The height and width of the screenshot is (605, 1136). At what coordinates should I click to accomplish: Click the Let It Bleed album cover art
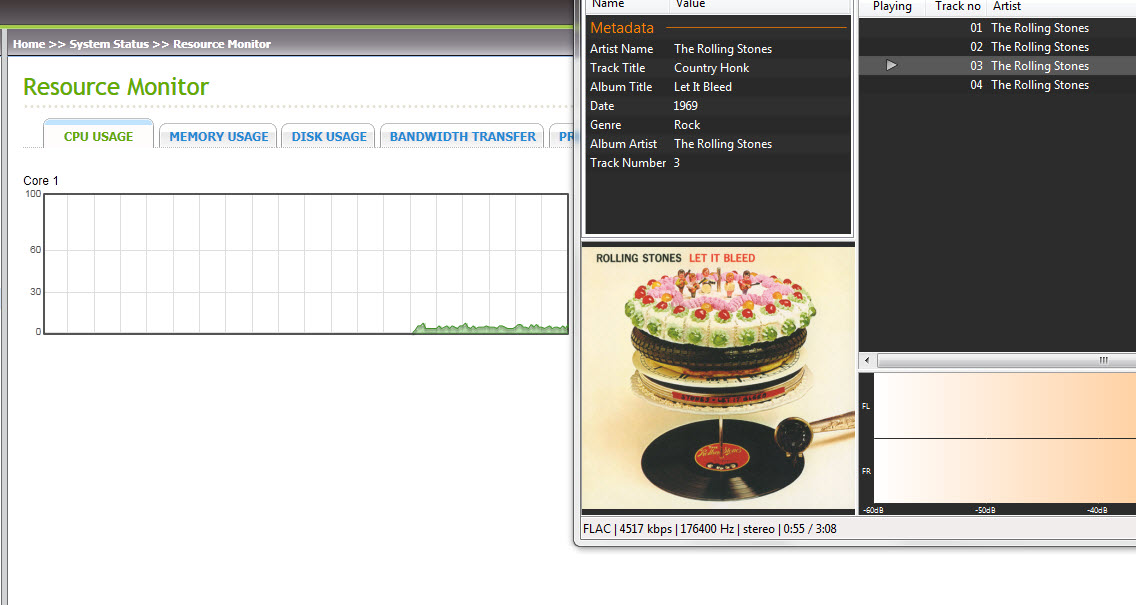[x=718, y=377]
